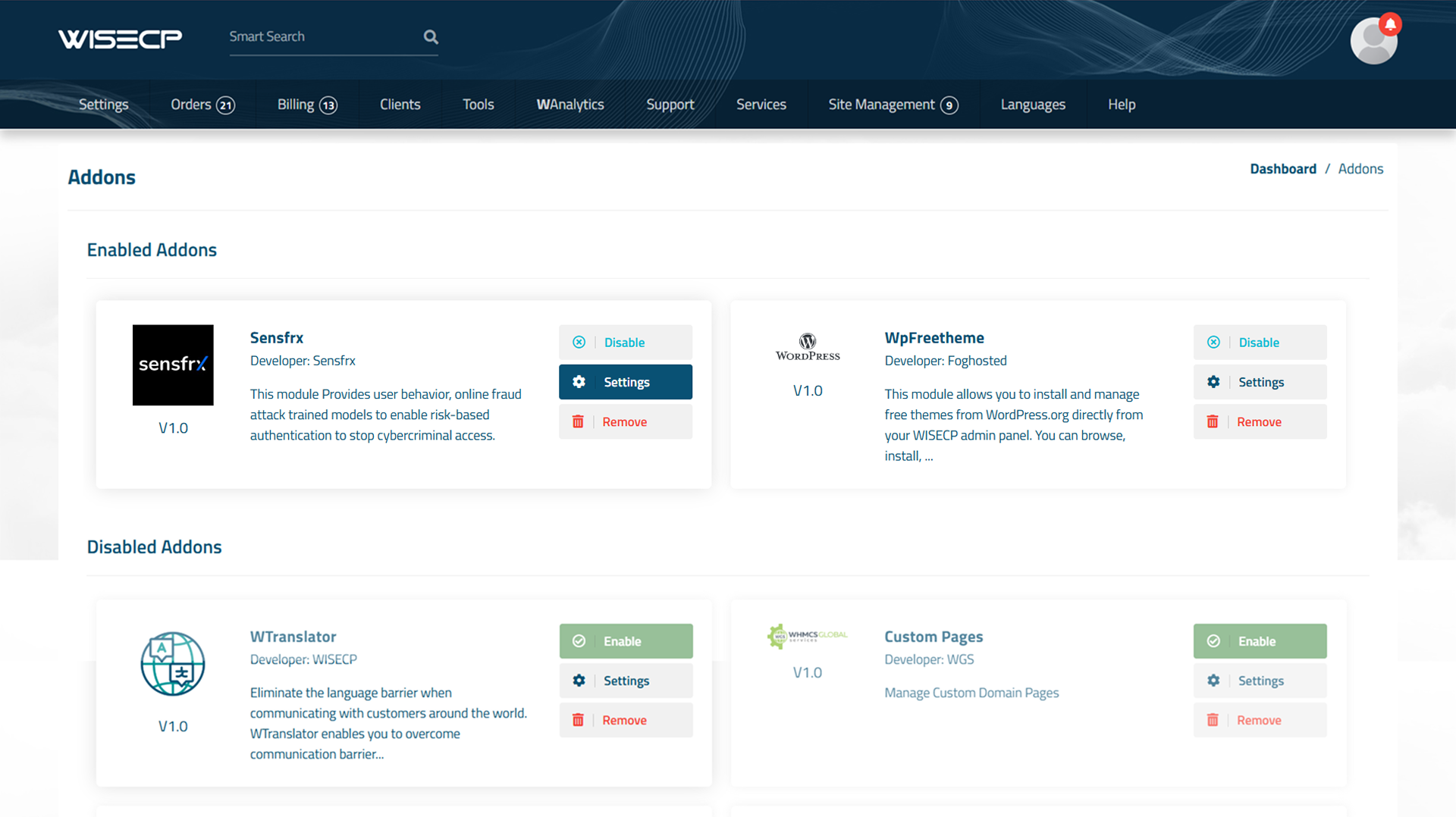Open the Billing menu
Viewport: 1456px width, 817px height.
tap(307, 105)
